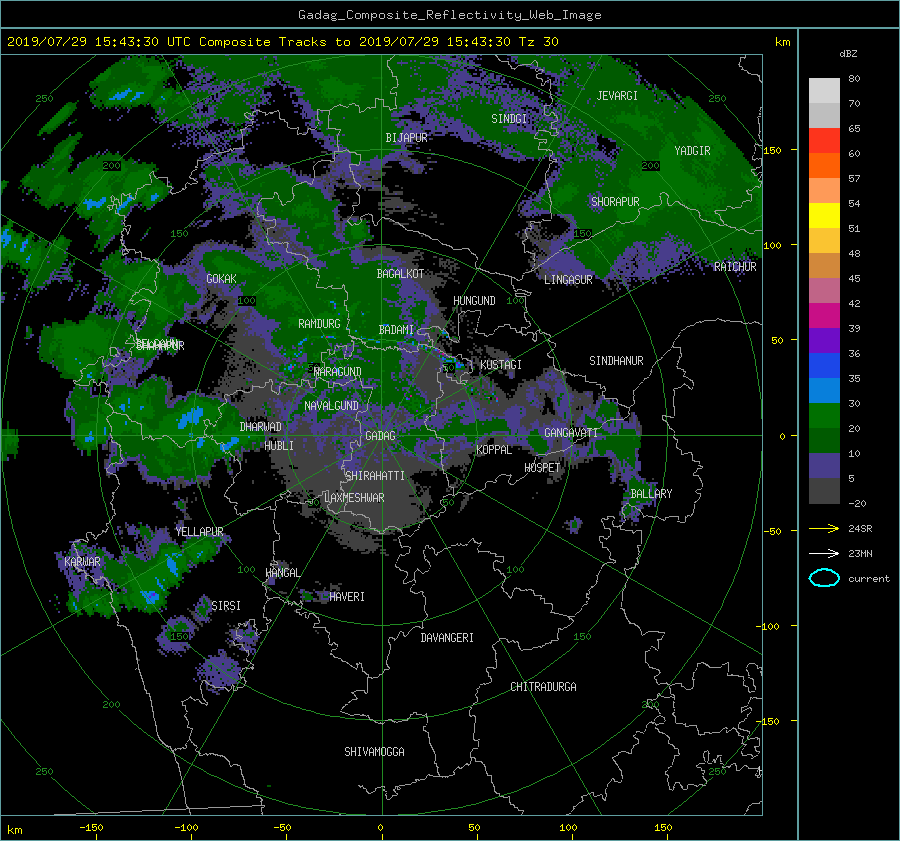
Task: Click the NAVALGUND city label
Action: pos(331,406)
